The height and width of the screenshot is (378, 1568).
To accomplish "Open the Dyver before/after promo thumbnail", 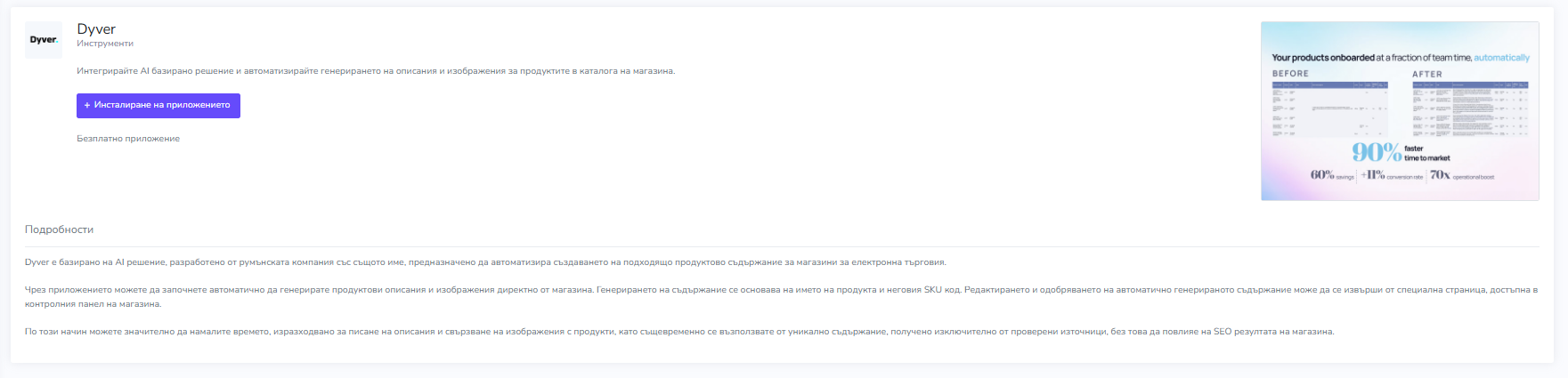I will point(1400,111).
